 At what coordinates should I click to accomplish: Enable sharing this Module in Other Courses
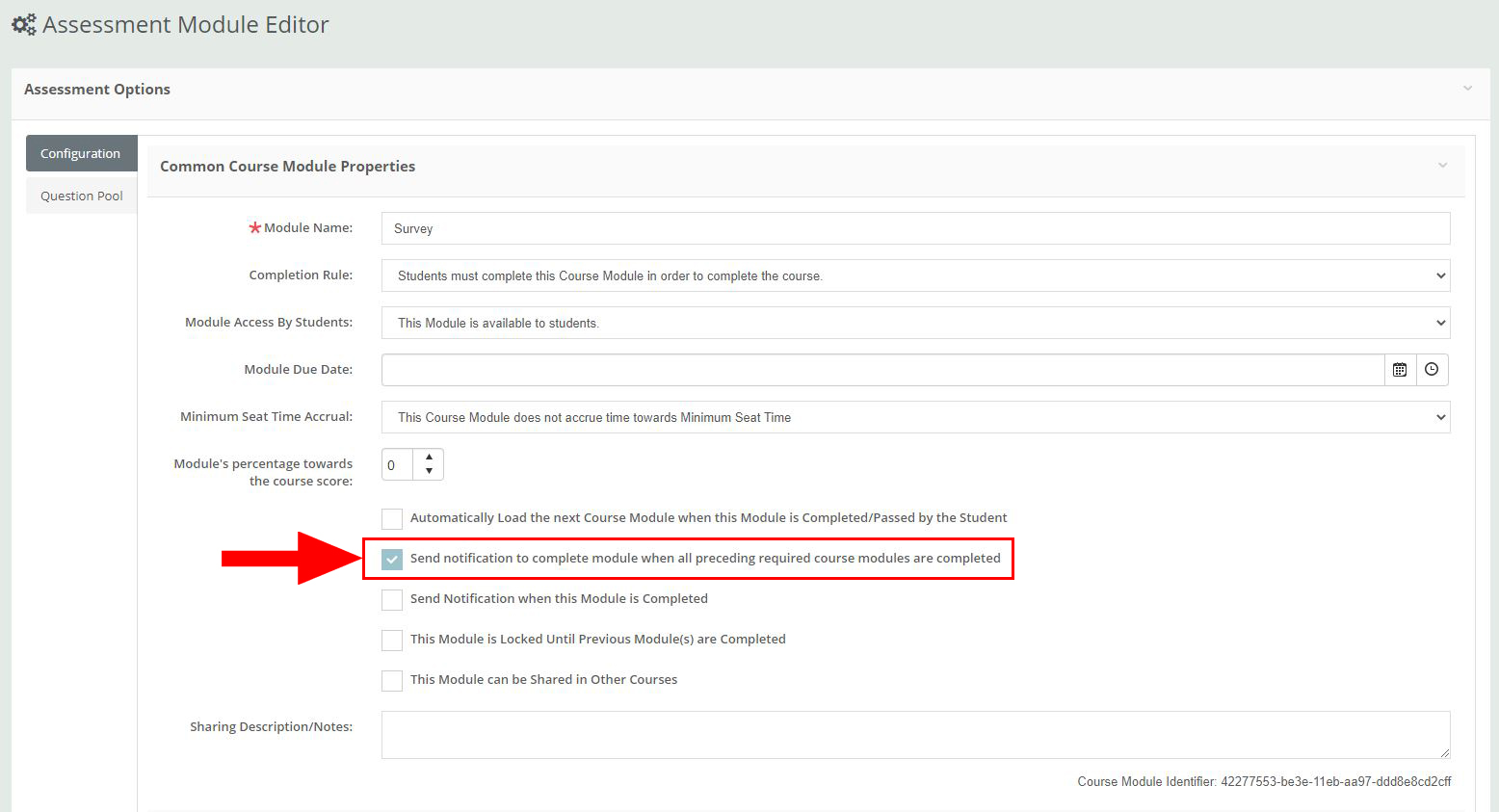coord(392,680)
